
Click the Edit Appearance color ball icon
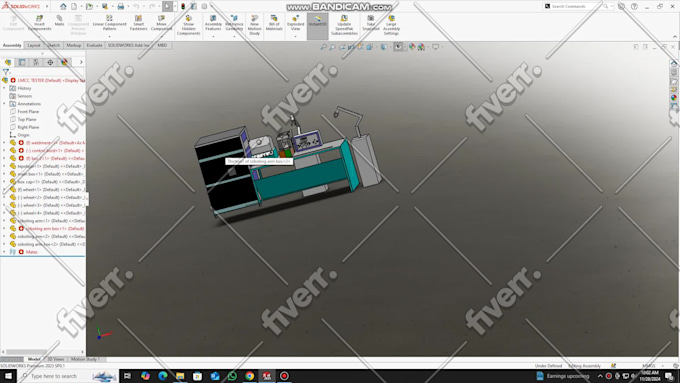click(412, 47)
